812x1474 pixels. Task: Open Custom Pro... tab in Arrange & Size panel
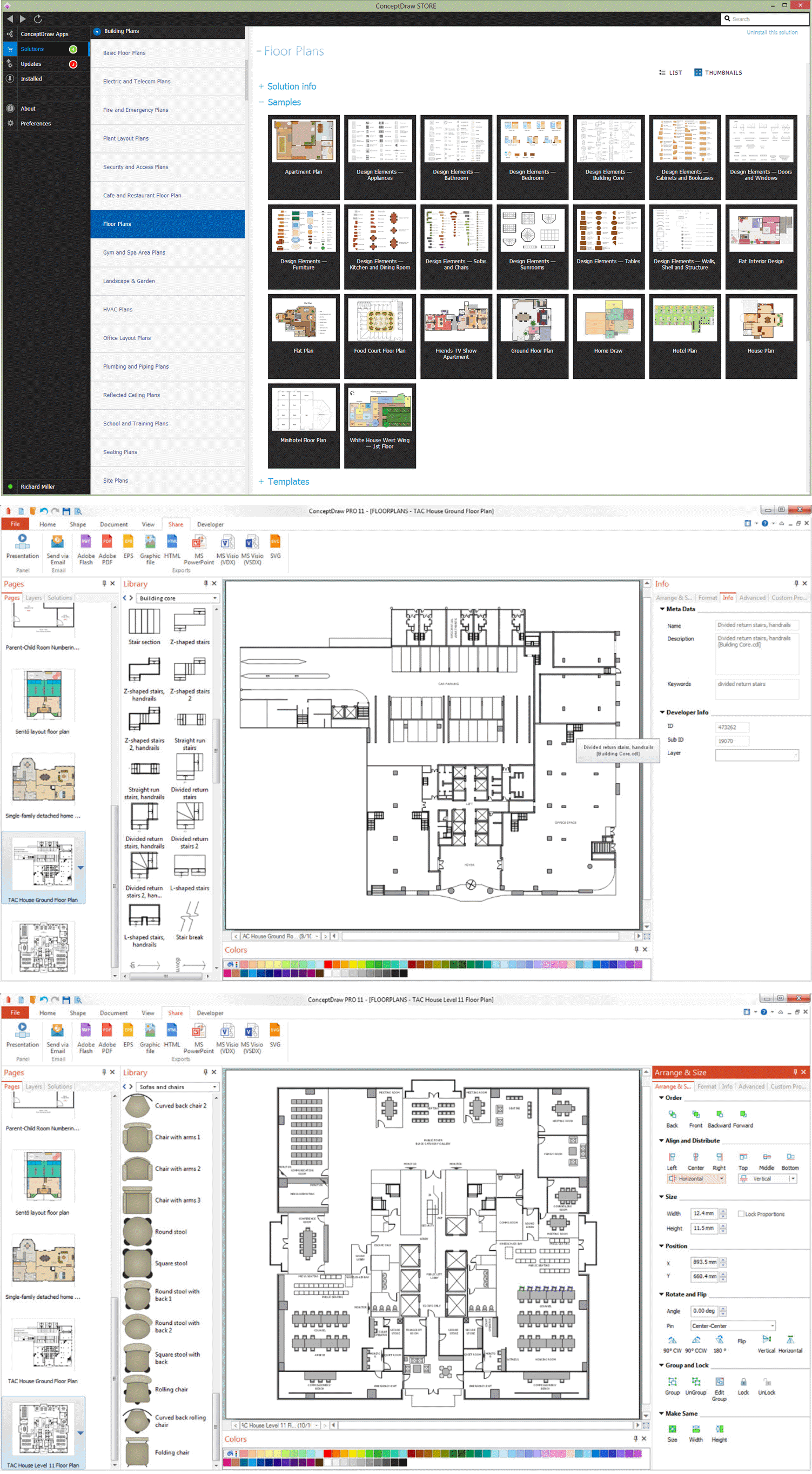tap(788, 1086)
